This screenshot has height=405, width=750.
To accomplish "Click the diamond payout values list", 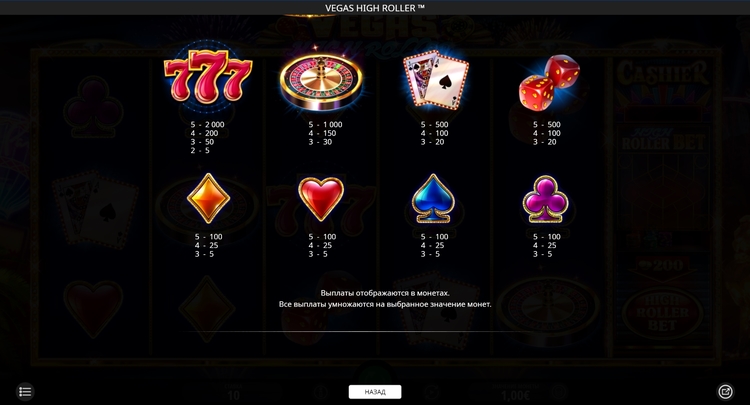I will point(209,245).
